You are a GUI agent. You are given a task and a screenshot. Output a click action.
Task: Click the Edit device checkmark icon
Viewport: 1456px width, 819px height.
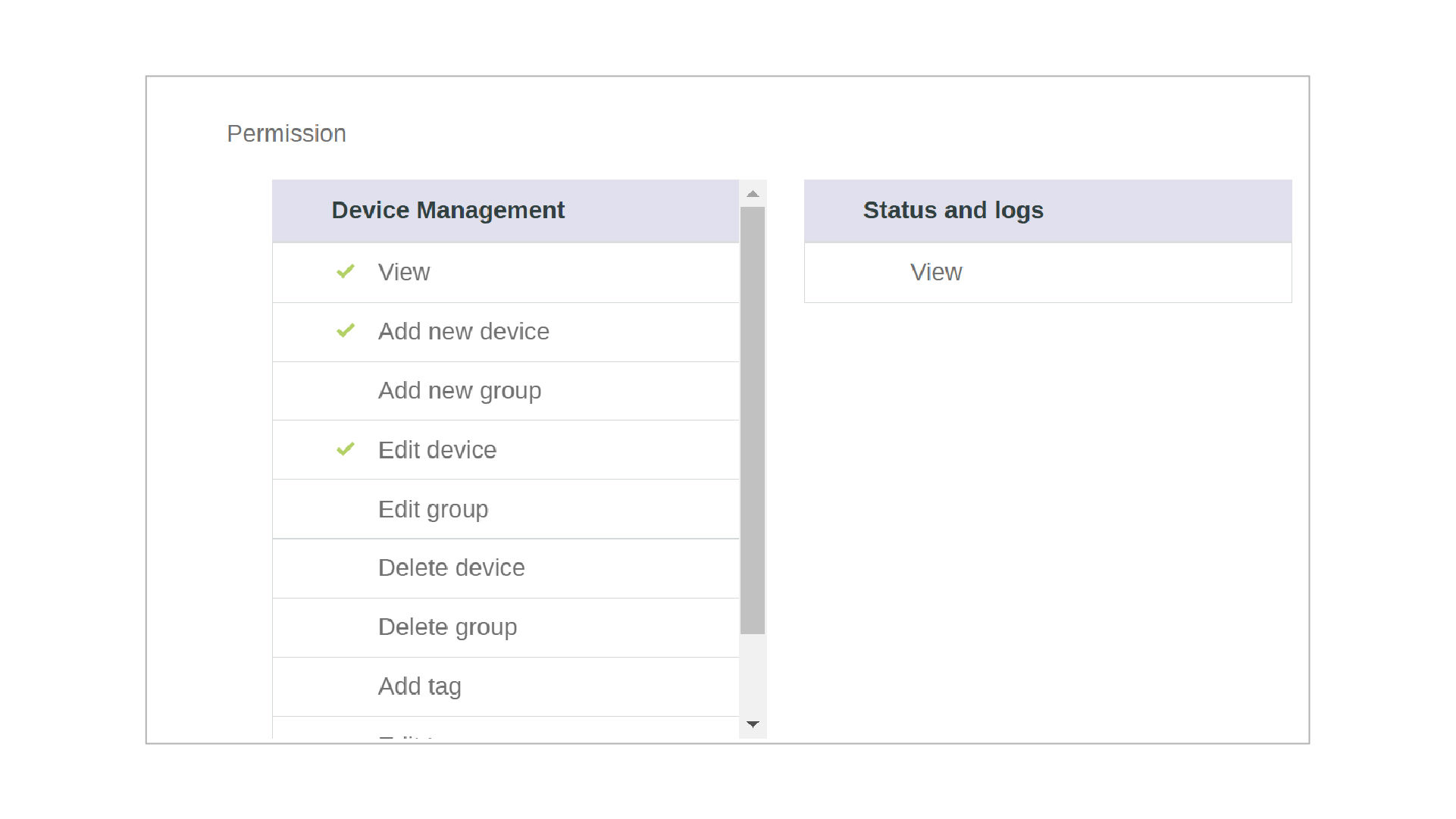pos(346,450)
